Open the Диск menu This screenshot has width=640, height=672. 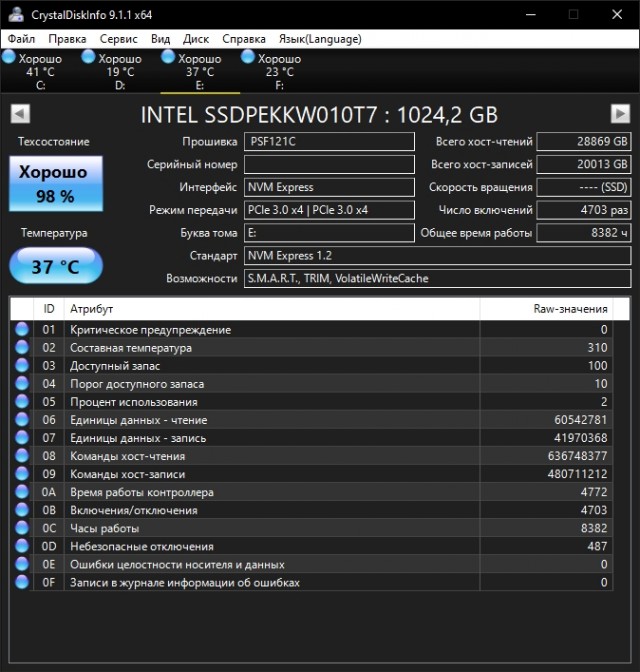[196, 39]
